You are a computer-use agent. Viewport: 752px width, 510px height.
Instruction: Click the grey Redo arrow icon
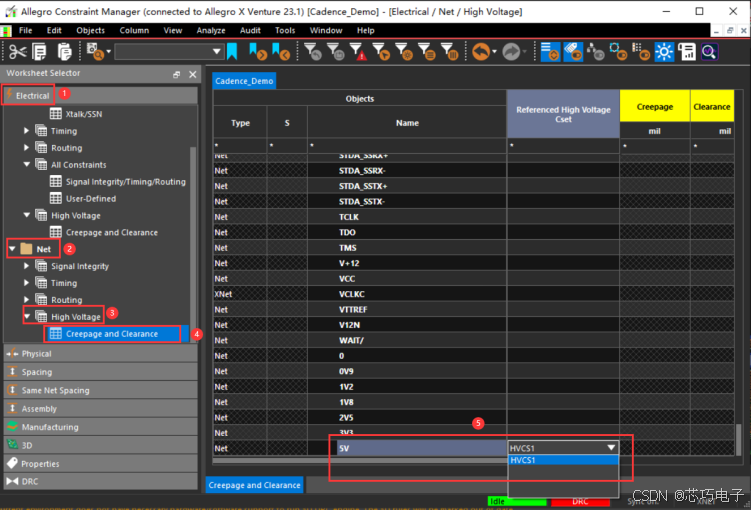(511, 51)
